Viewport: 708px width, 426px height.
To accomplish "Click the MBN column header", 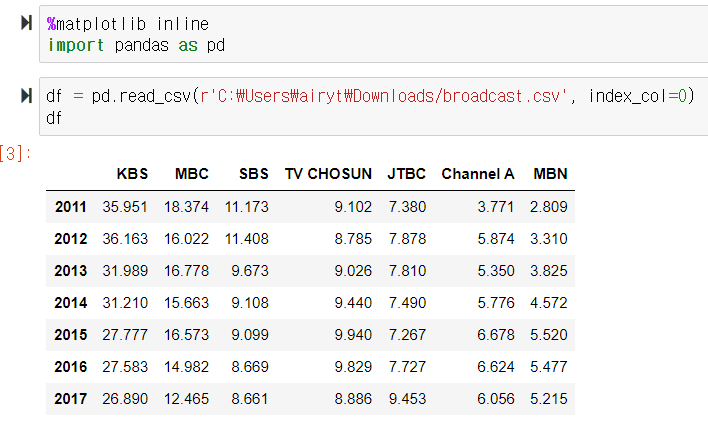I will 550,174.
